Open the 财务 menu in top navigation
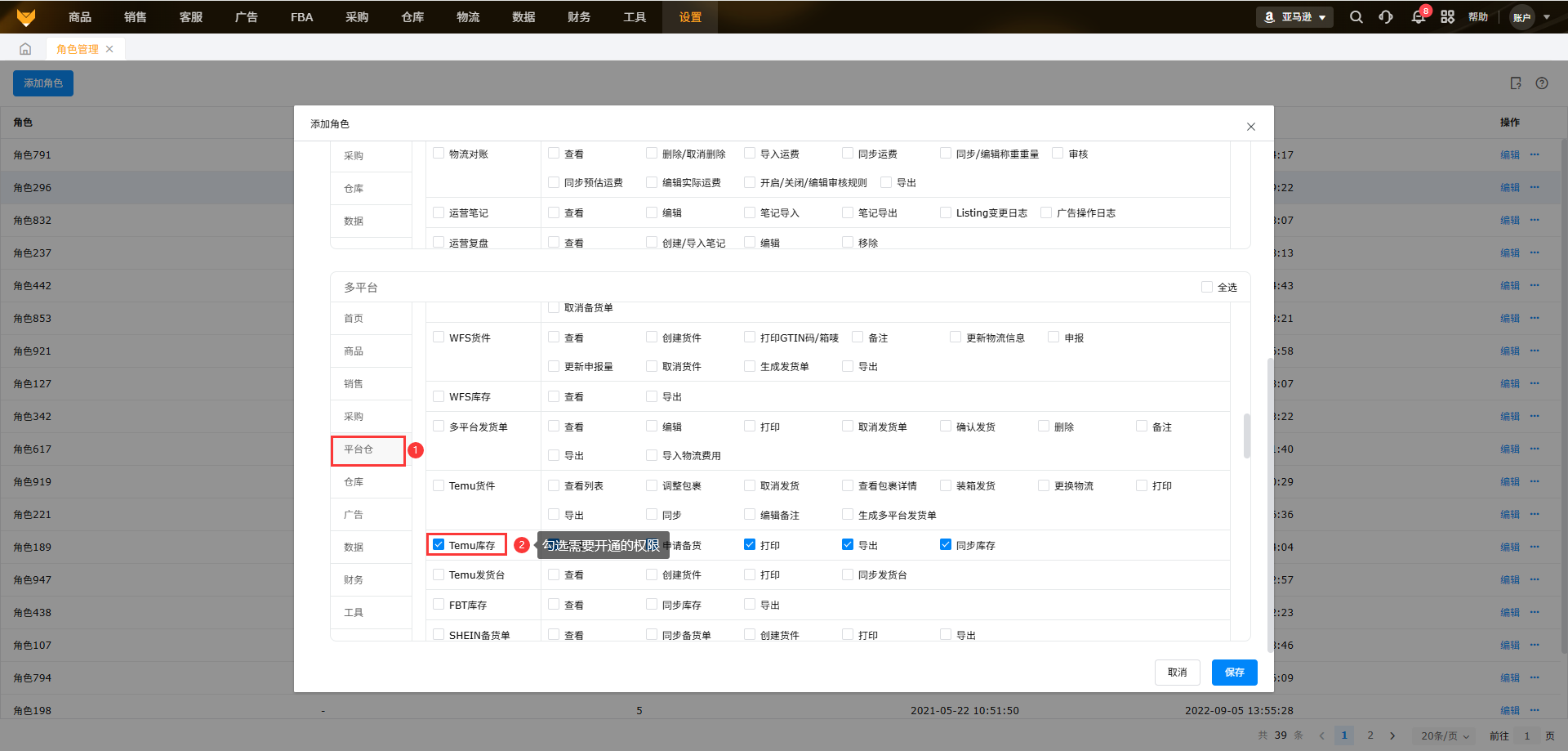 [579, 17]
